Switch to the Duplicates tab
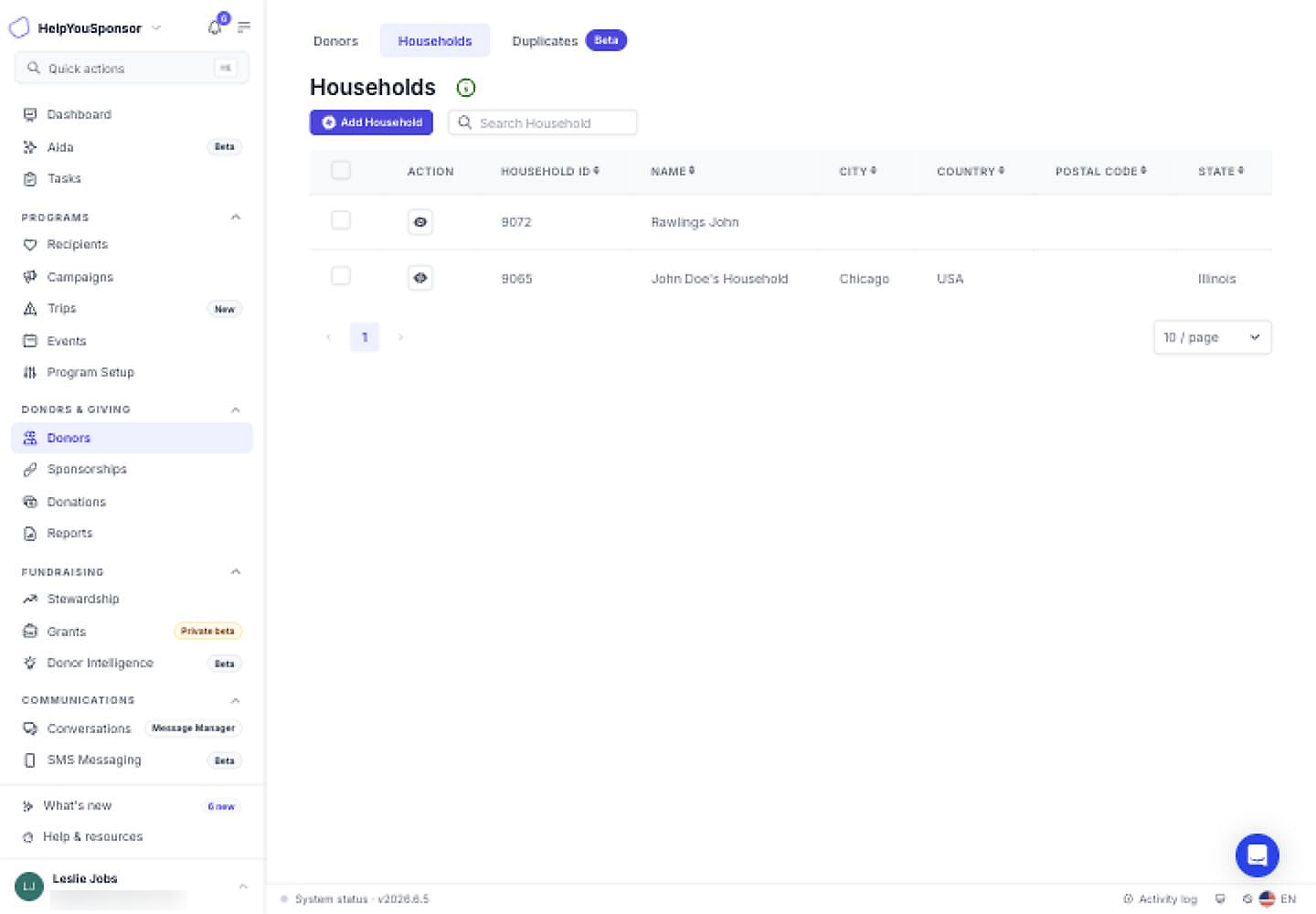Image resolution: width=1316 pixels, height=914 pixels. coord(568,41)
